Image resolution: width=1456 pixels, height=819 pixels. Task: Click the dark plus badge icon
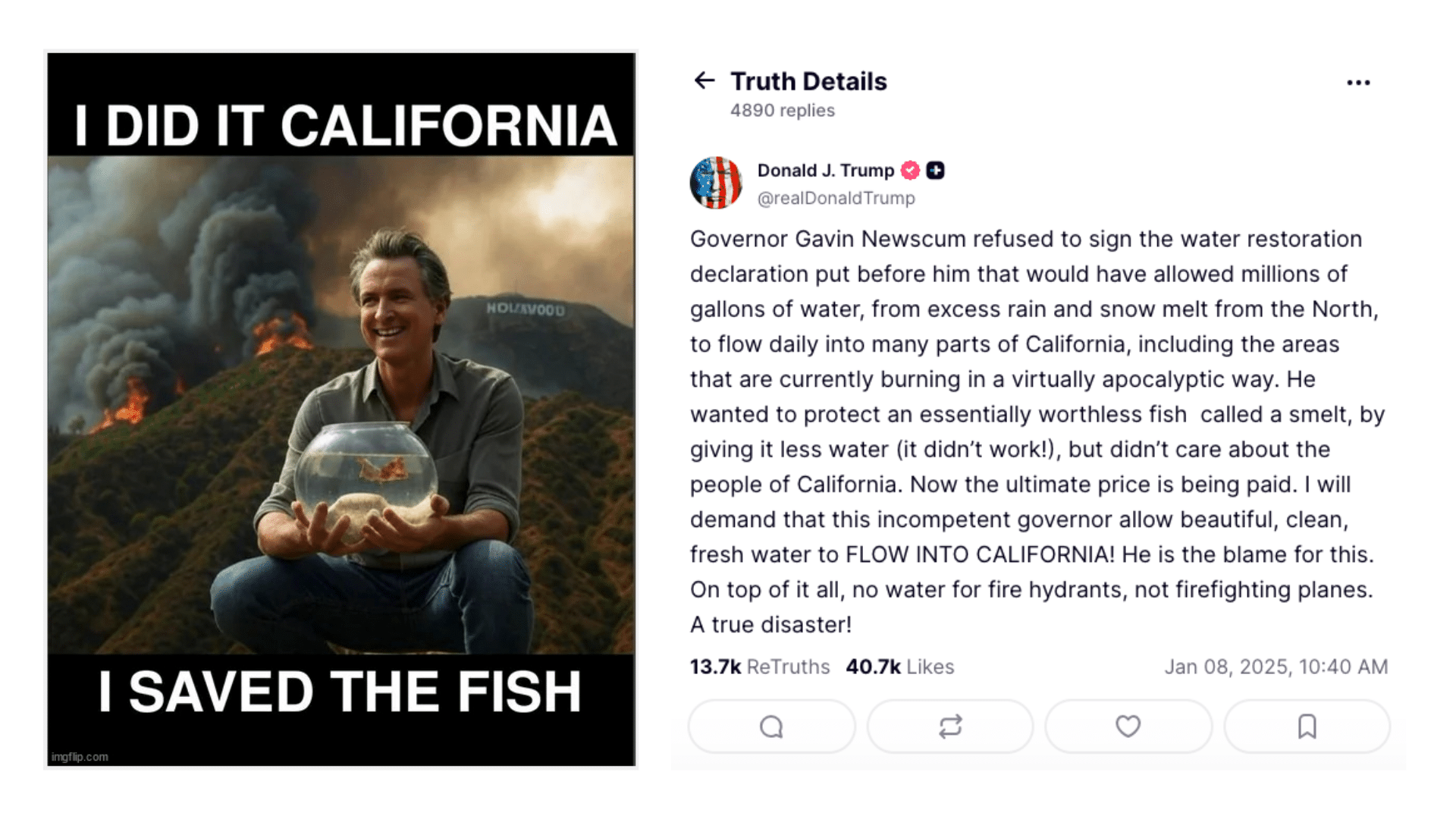pos(936,171)
